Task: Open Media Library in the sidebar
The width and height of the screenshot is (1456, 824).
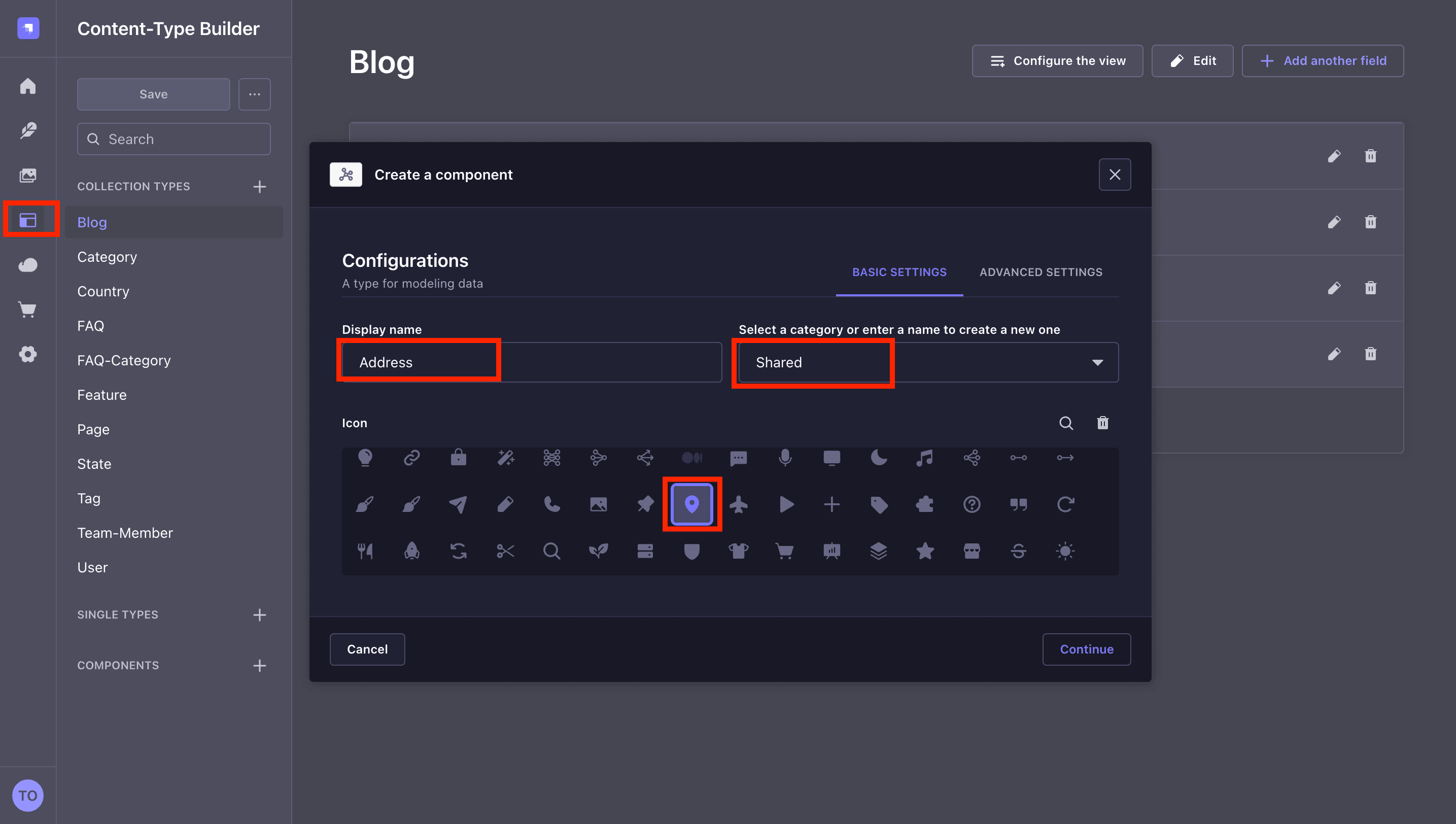Action: (x=28, y=176)
